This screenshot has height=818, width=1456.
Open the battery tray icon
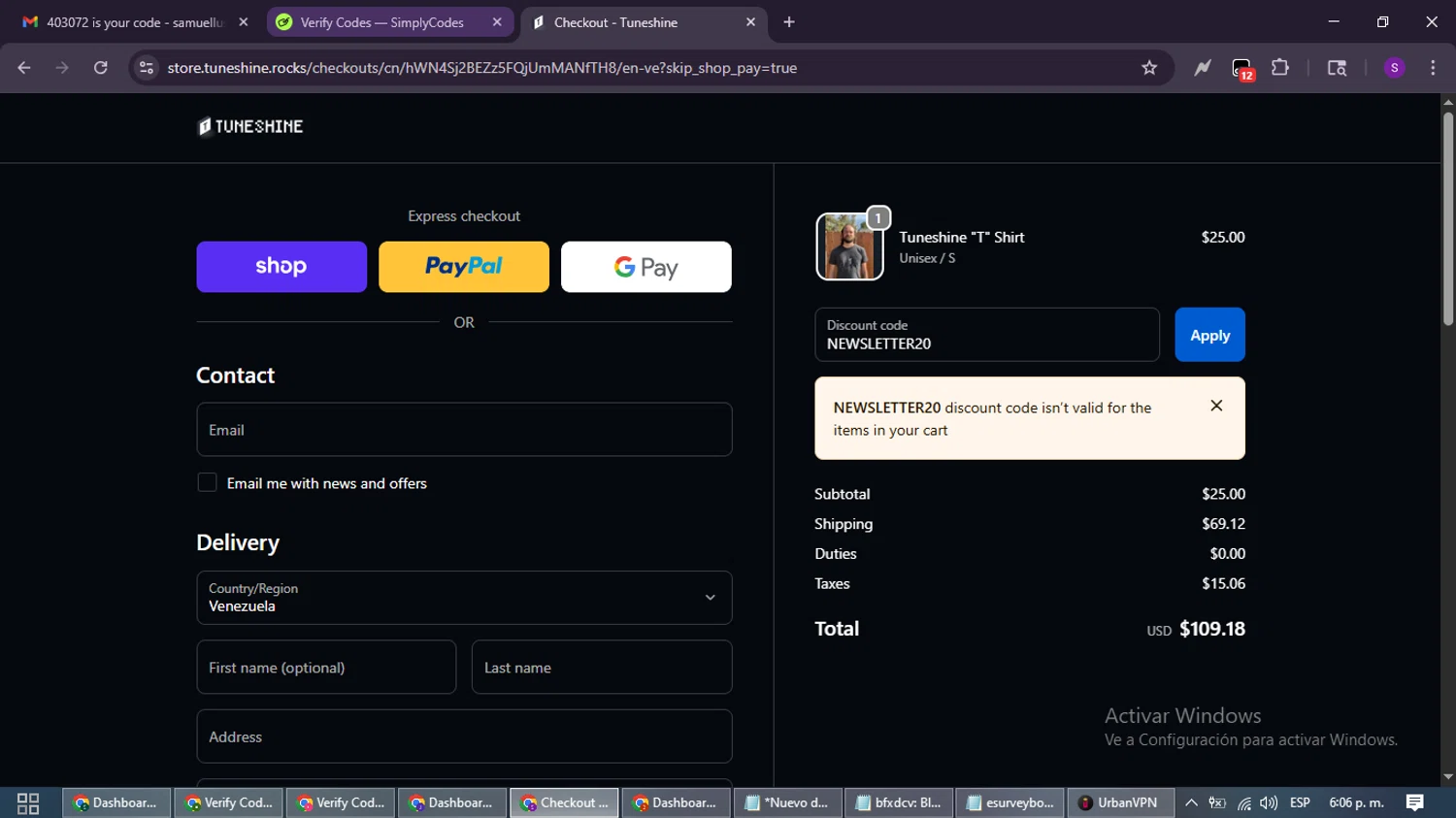point(1217,802)
